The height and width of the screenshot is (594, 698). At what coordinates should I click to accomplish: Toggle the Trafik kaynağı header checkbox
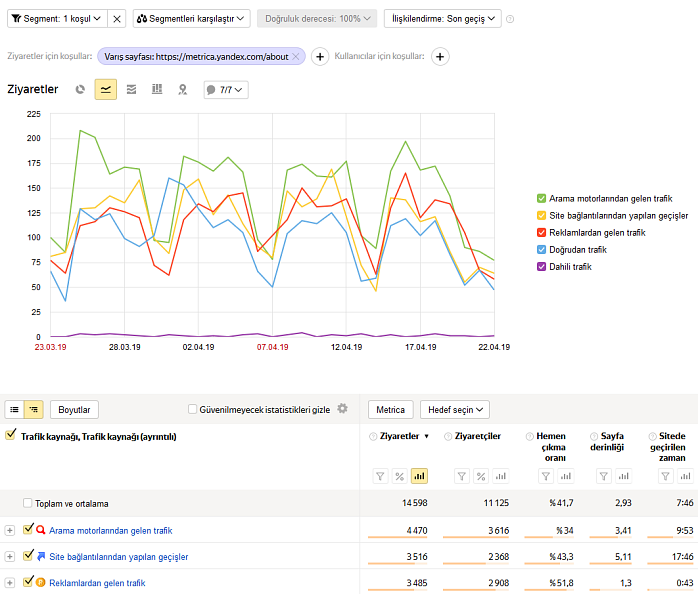point(10,435)
